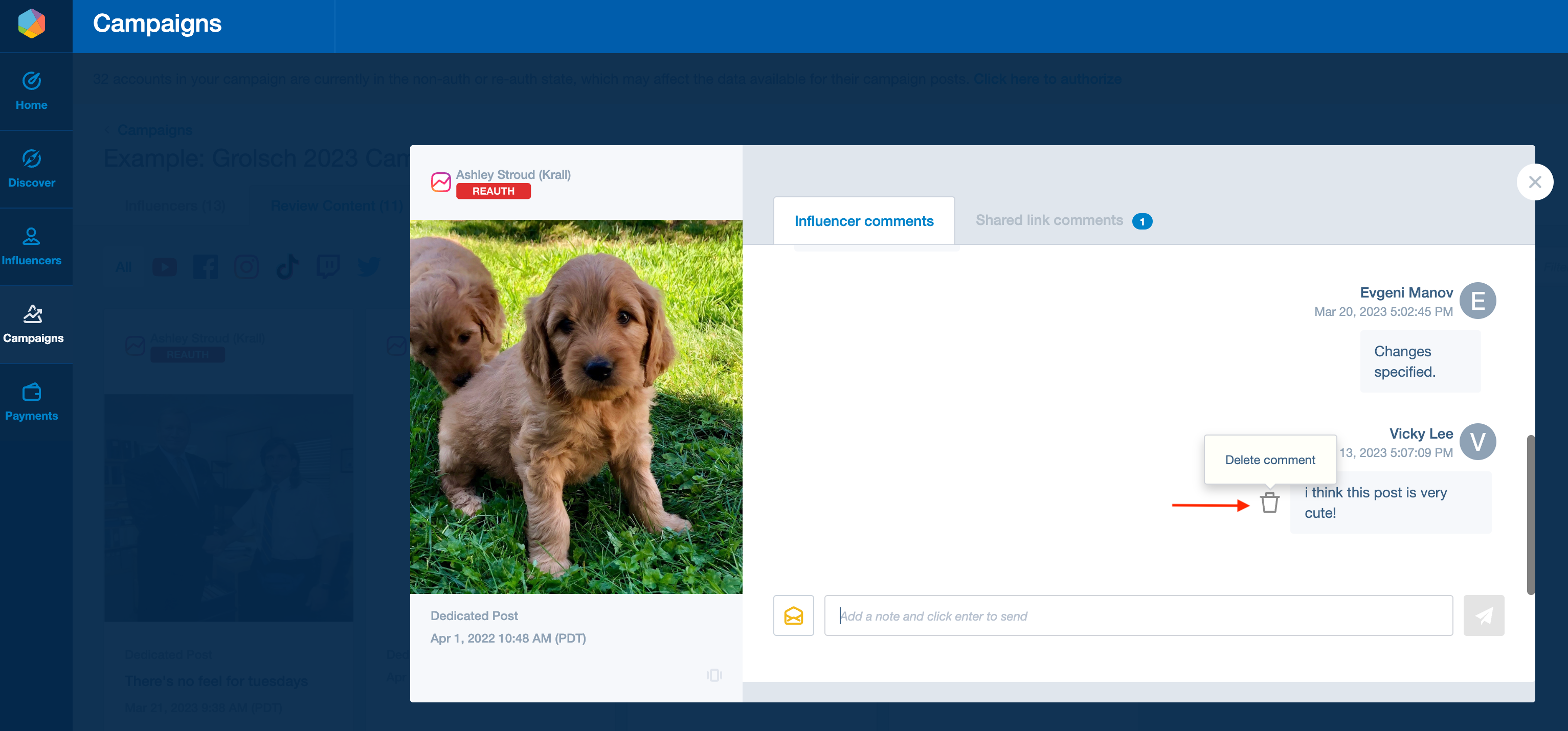The height and width of the screenshot is (731, 1568).
Task: Click Vicky Lee's avatar V
Action: coord(1477,442)
